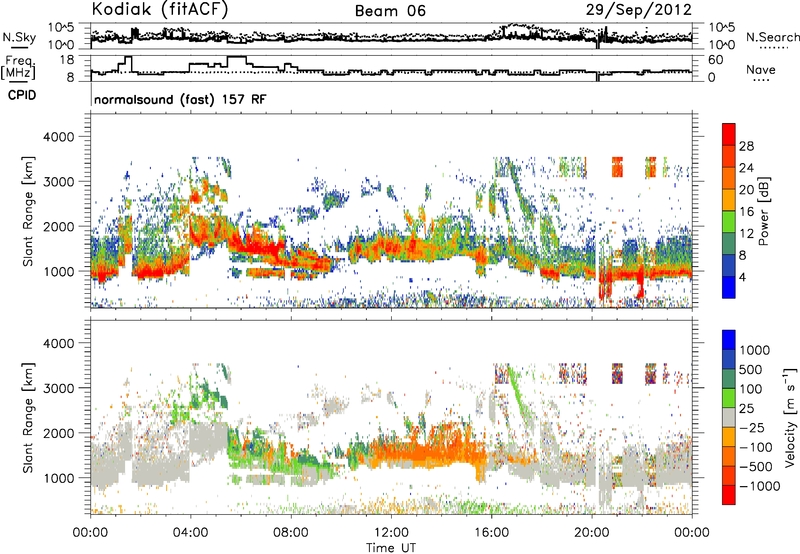Click the 'Kodiak (fitACF)' title text
800x554 pixels.
160,9
